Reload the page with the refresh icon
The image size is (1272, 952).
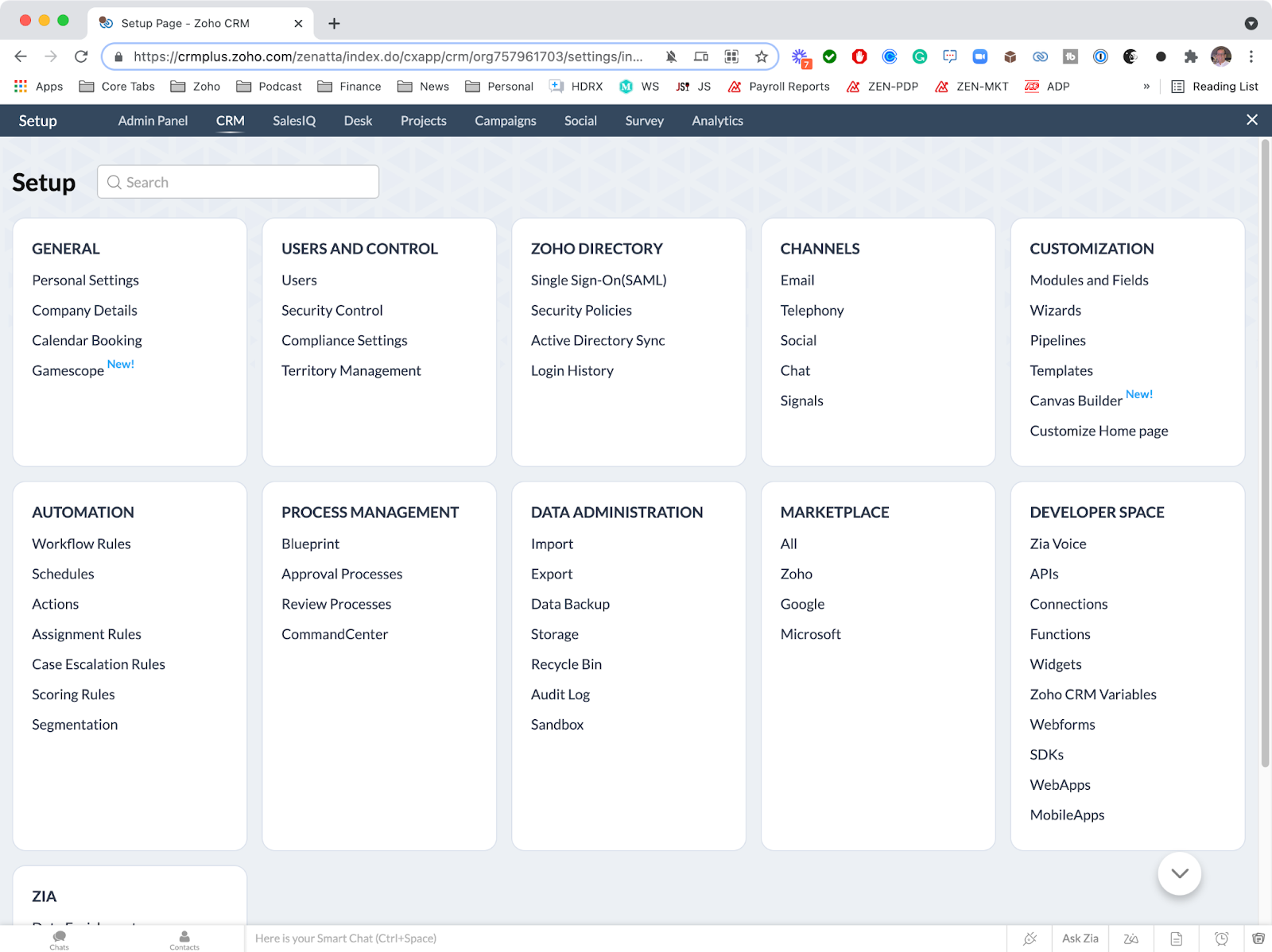81,56
